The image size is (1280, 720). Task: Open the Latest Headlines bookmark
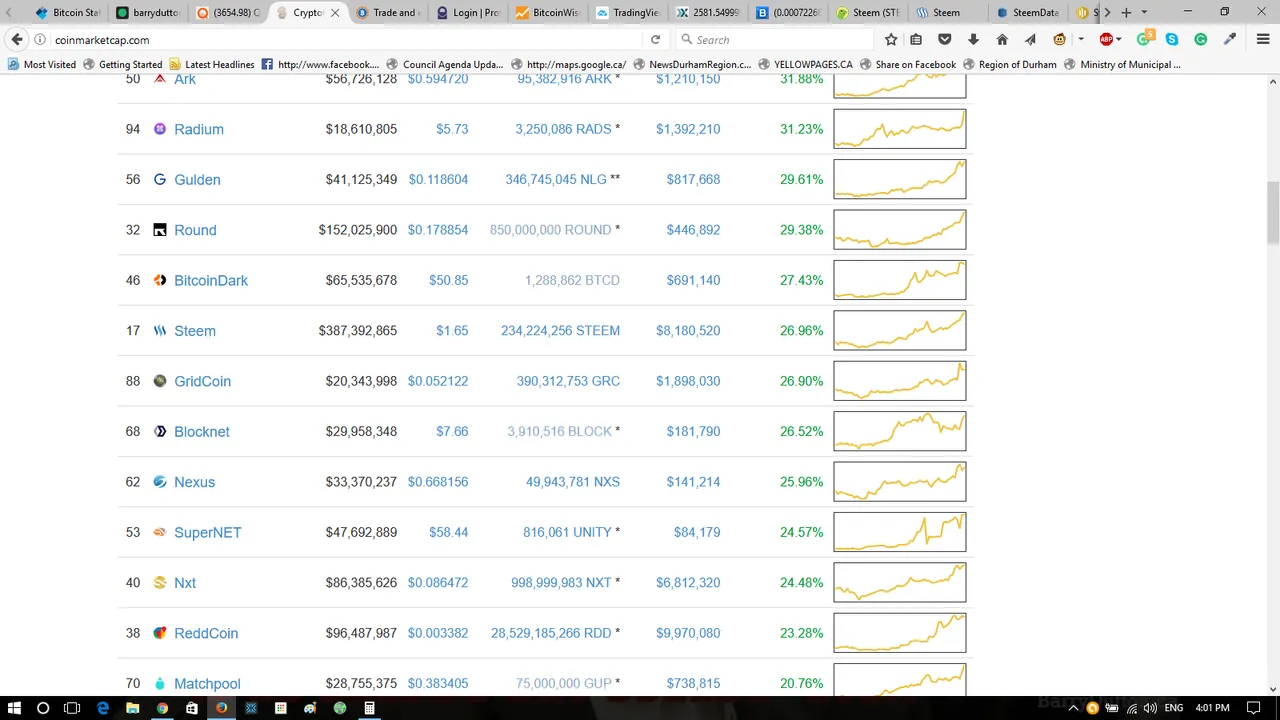pos(211,64)
